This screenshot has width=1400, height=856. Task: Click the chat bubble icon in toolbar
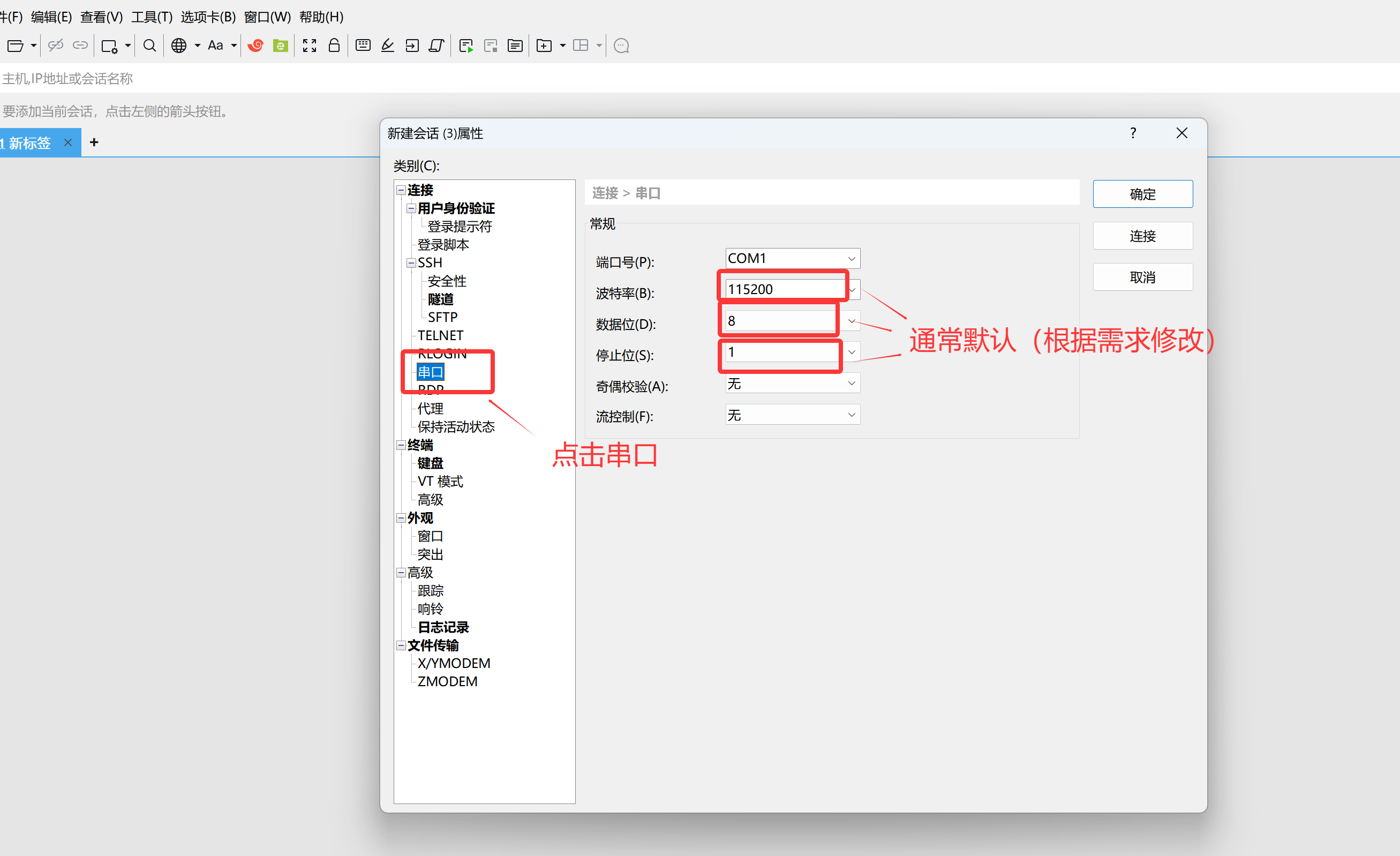tap(621, 46)
